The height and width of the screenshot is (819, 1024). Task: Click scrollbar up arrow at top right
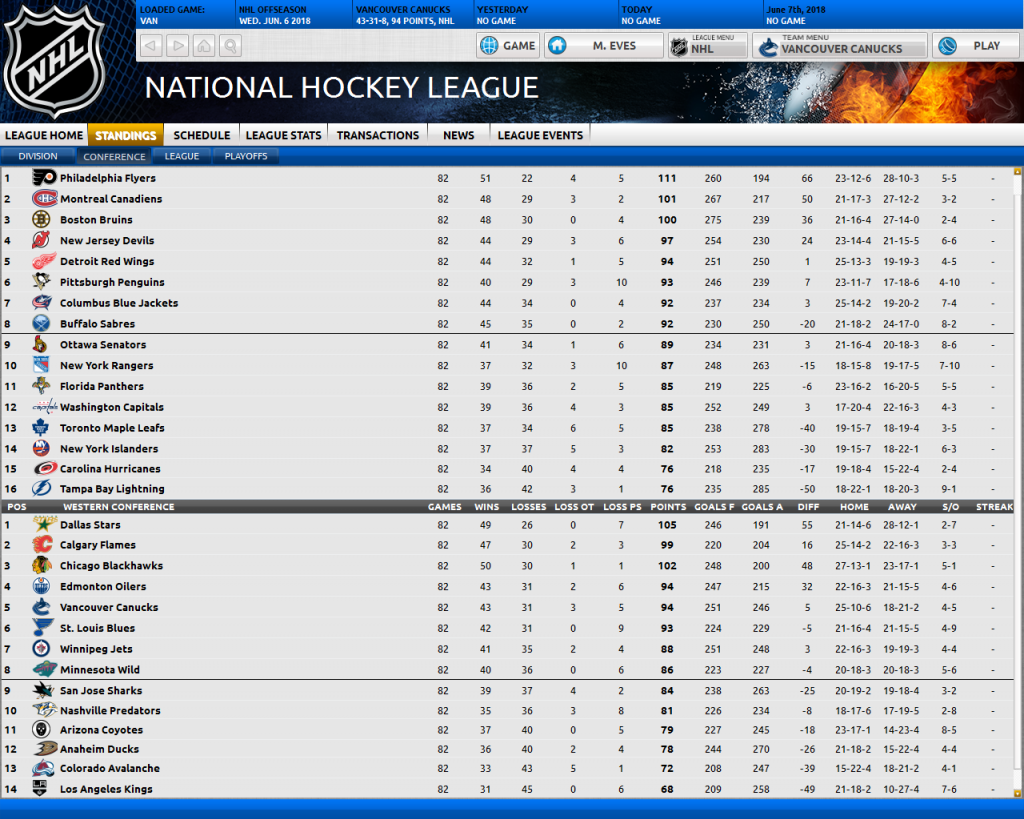click(1017, 172)
